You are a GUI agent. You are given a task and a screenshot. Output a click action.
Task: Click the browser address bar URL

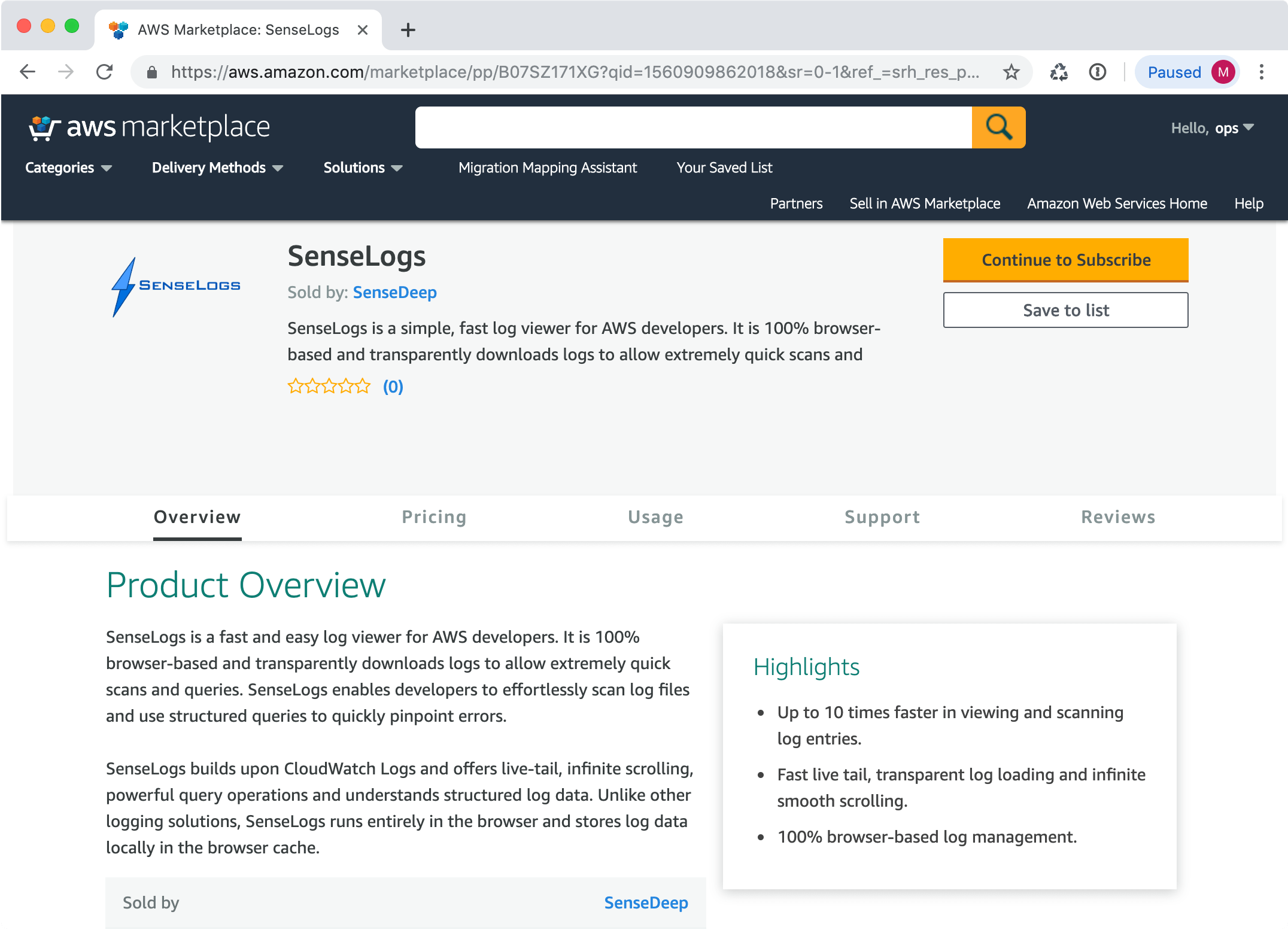click(575, 72)
